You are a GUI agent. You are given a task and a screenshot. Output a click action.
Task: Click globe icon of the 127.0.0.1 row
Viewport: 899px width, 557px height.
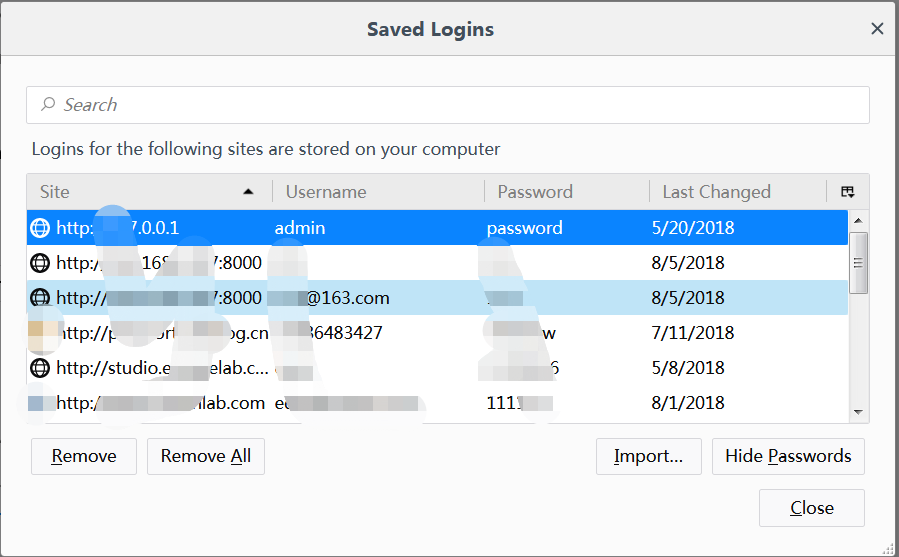tap(40, 228)
